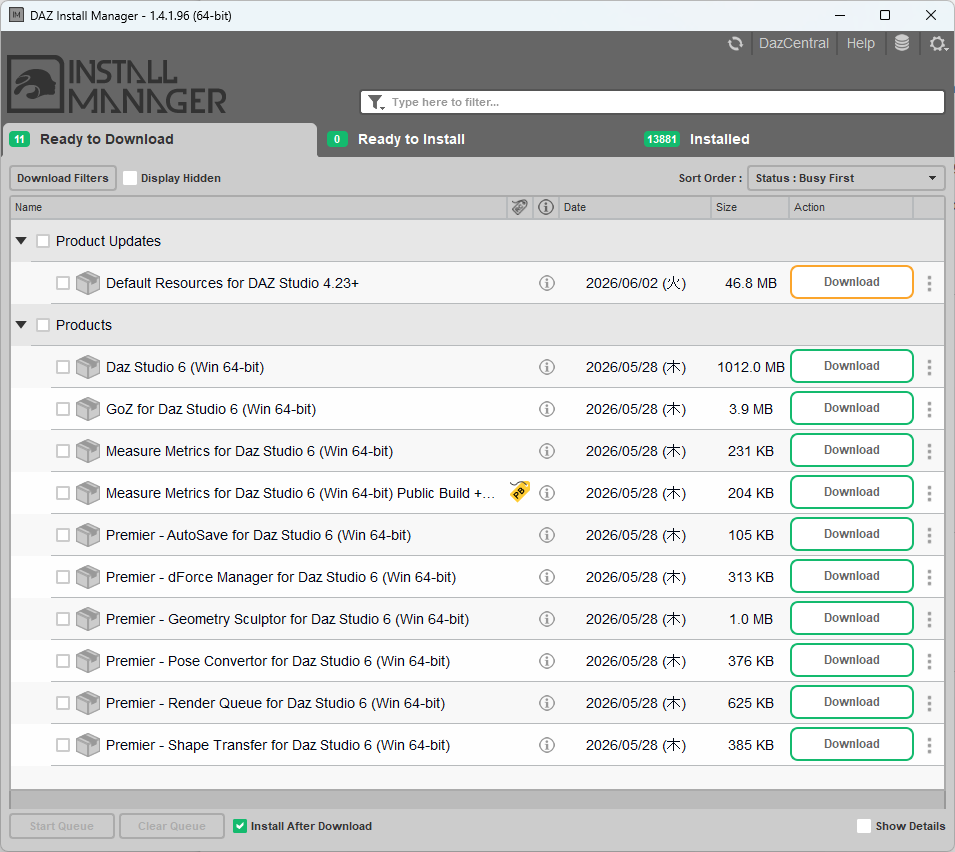Image resolution: width=955 pixels, height=852 pixels.
Task: Select checkbox for Premier - Geometry Sculptor row
Action: 63,619
